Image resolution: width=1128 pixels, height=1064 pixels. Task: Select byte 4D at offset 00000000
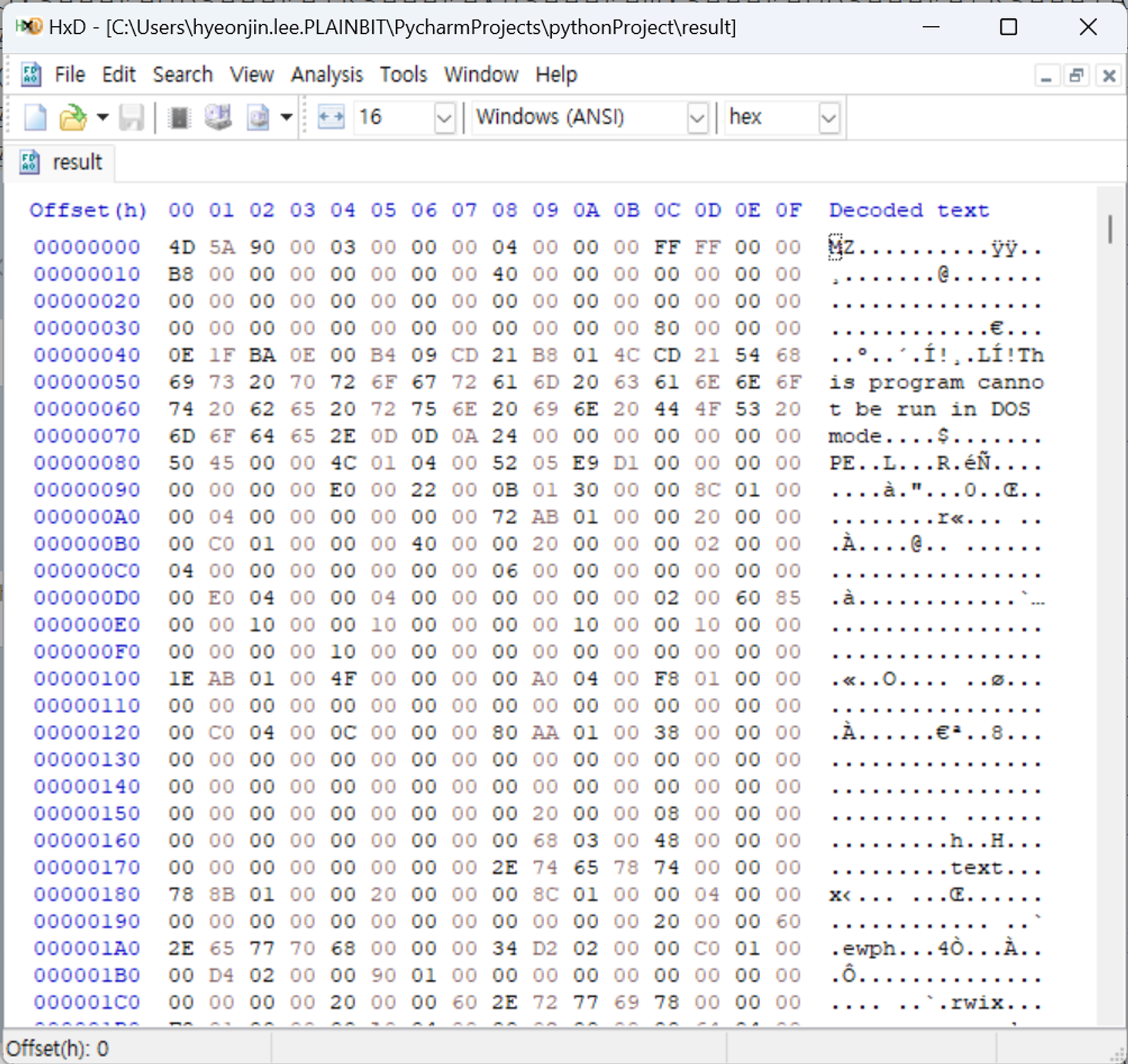click(x=181, y=247)
